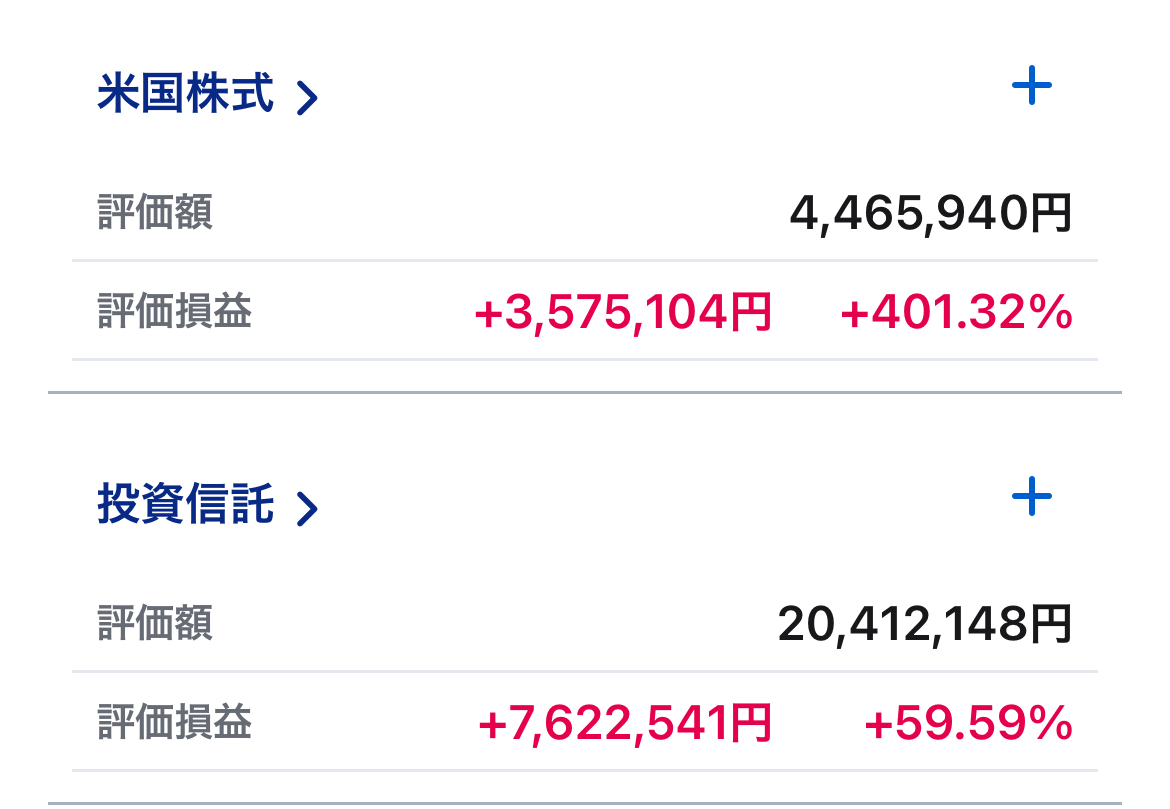Click the 評価額 label under 米国株式

(155, 213)
